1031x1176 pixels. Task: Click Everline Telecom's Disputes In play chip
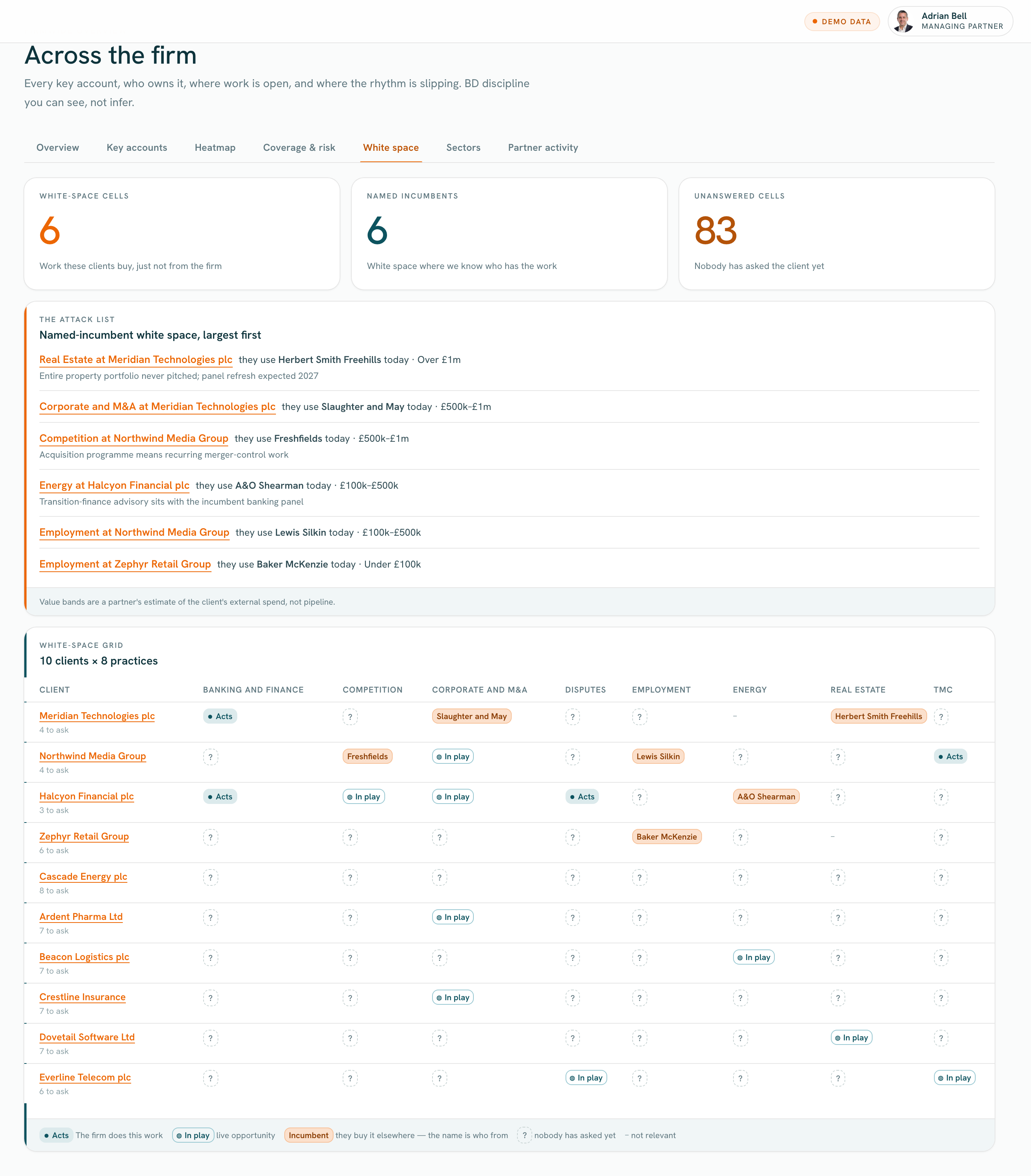pyautogui.click(x=586, y=1078)
